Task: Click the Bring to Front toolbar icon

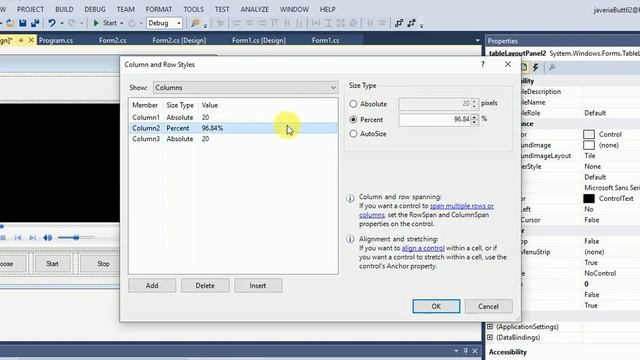Action: click(x=399, y=23)
